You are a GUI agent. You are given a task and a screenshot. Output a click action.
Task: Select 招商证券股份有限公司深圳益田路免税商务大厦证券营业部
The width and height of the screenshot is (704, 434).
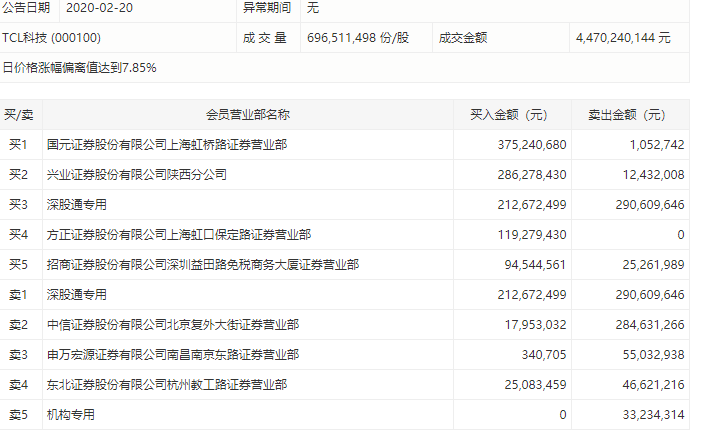click(202, 265)
